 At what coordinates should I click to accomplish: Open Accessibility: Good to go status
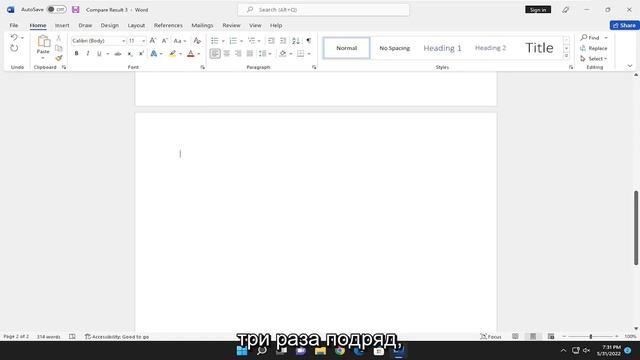pyautogui.click(x=117, y=337)
